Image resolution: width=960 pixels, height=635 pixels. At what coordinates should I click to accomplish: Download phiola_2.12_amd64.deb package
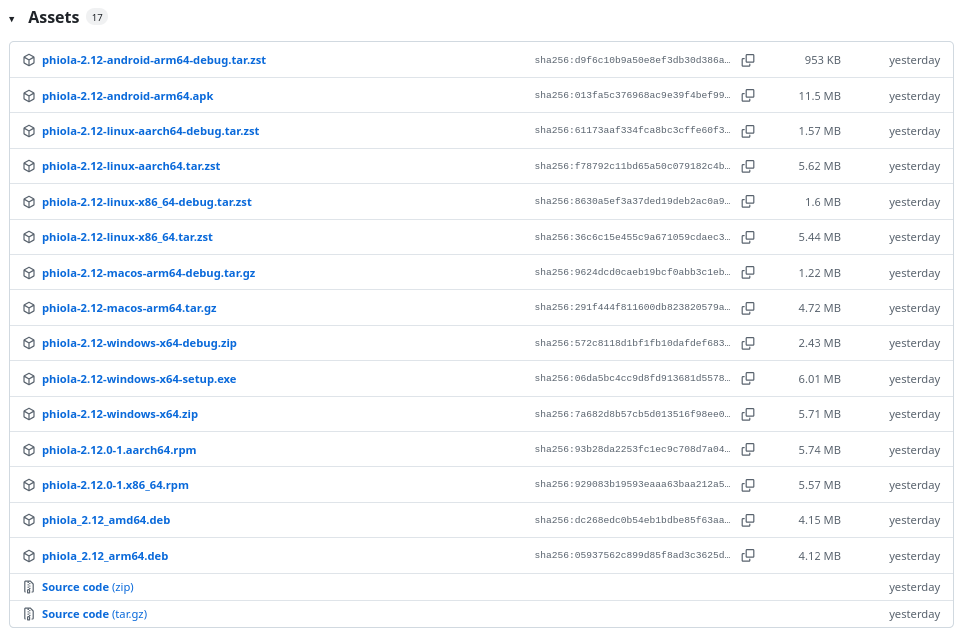pyautogui.click(x=106, y=520)
